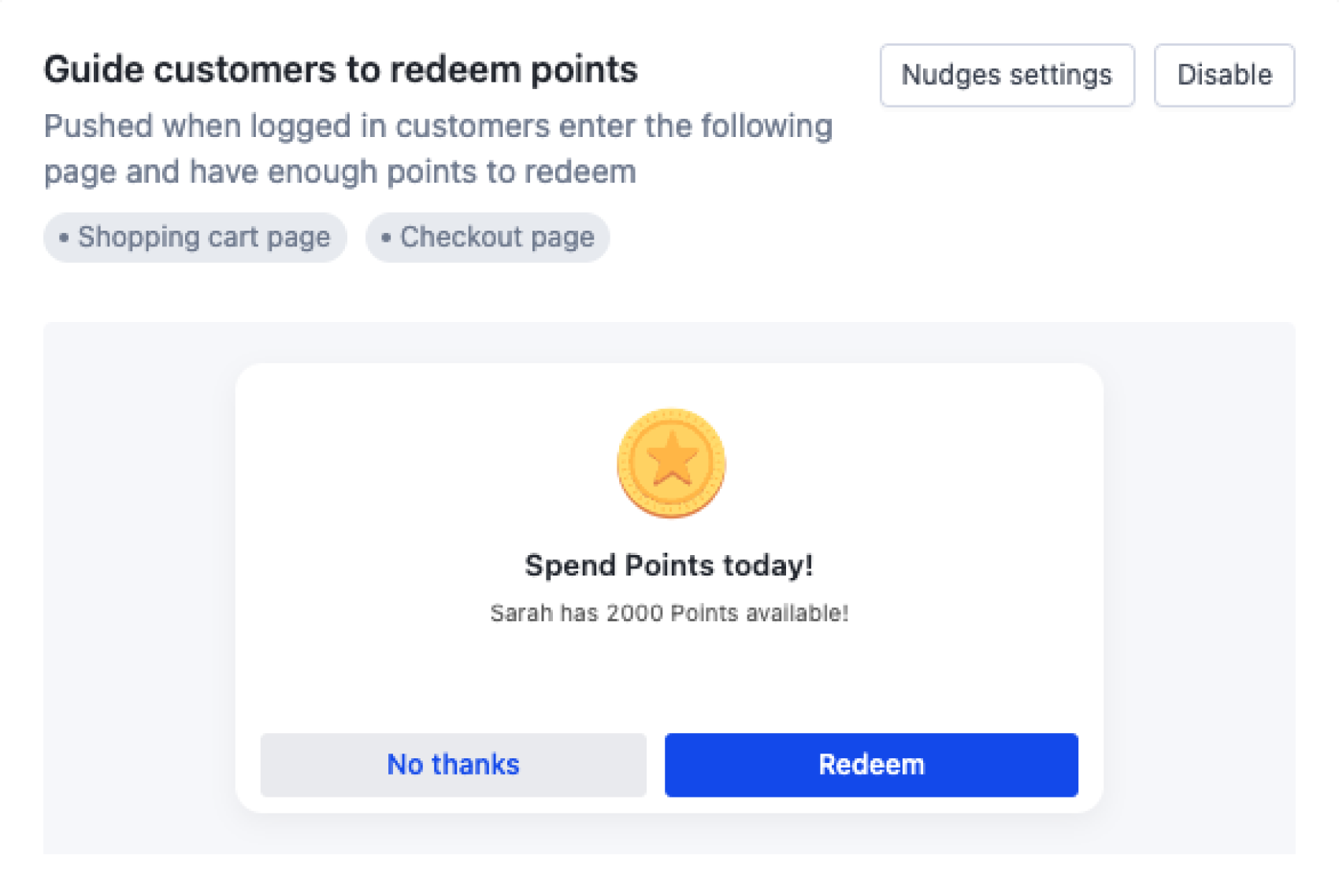Click the bullet dot before Shopping cart
This screenshot has width=1339, height=896.
tap(64, 237)
